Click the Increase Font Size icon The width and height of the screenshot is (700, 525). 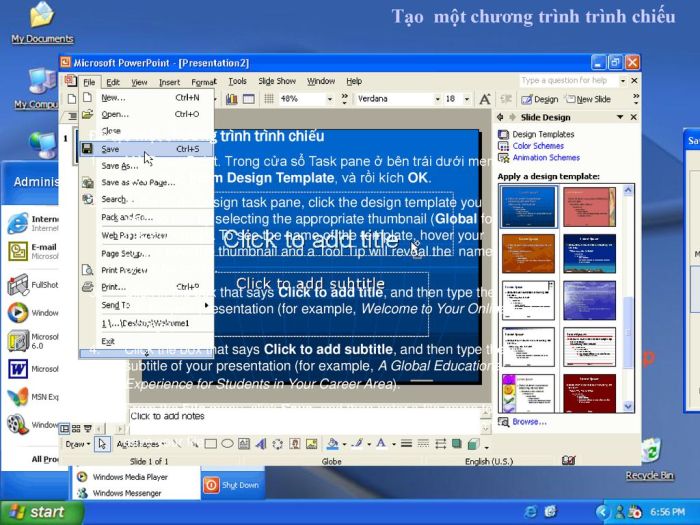pos(485,99)
